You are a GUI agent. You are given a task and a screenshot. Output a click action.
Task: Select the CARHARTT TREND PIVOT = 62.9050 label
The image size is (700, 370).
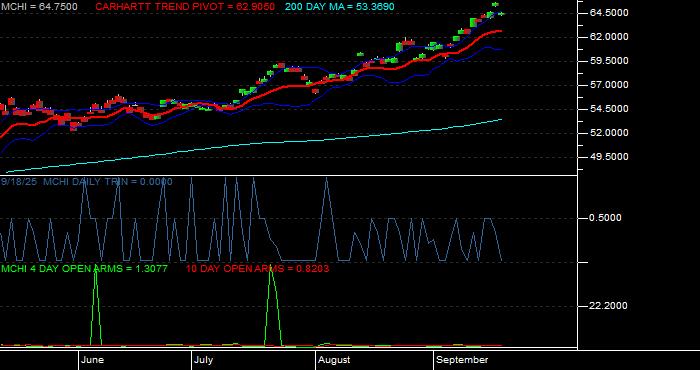point(185,7)
